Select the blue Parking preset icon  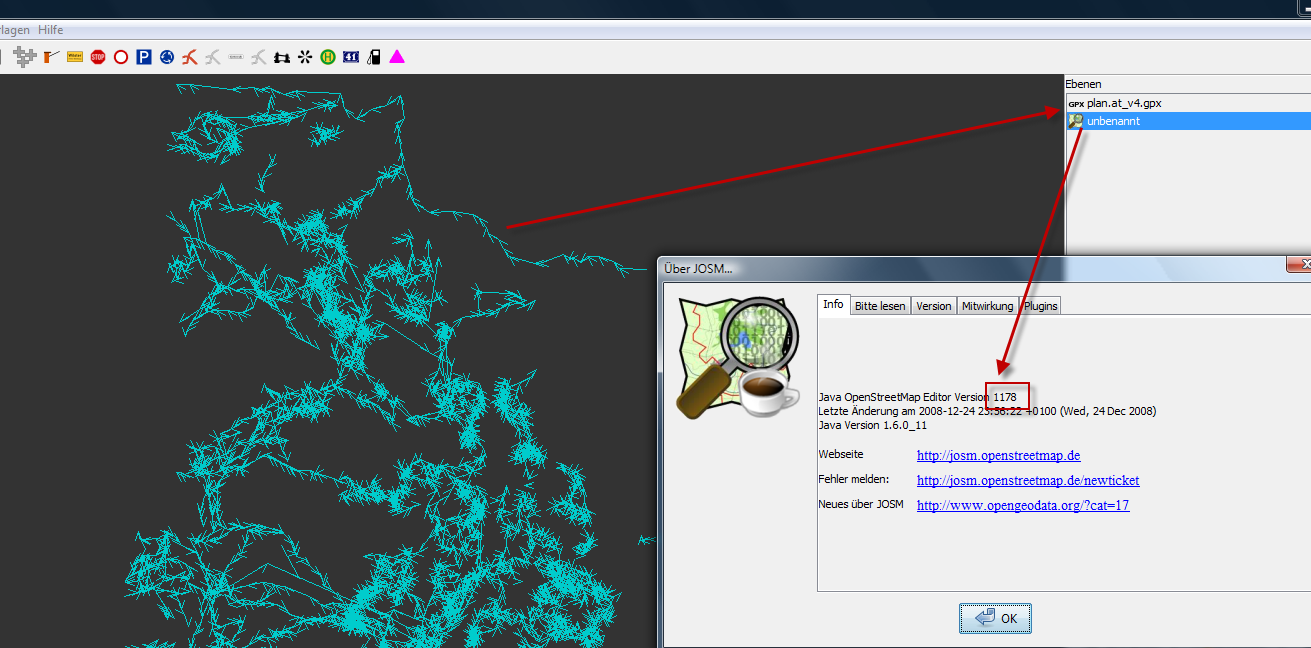point(144,57)
